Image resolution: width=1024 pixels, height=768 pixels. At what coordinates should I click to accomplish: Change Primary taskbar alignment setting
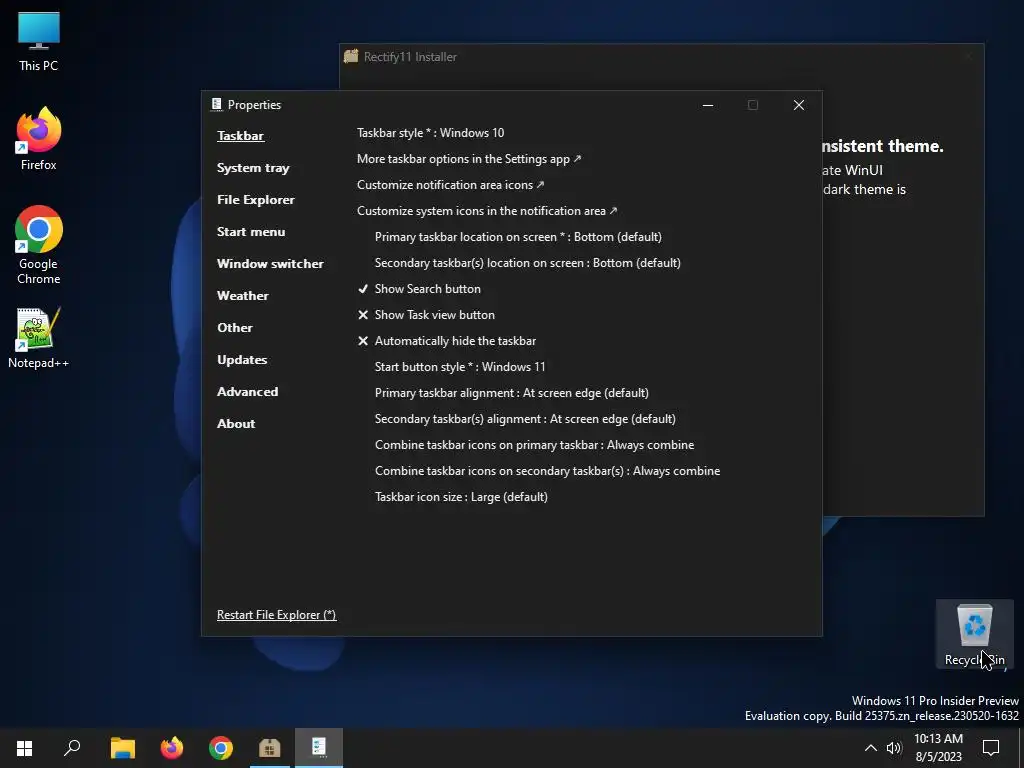click(511, 393)
